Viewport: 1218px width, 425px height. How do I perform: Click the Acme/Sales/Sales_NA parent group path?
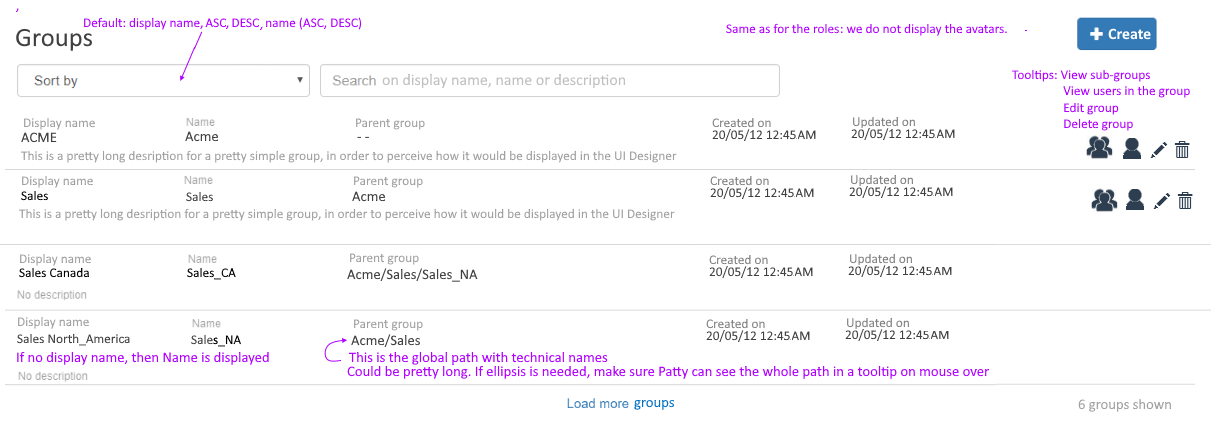[x=412, y=274]
